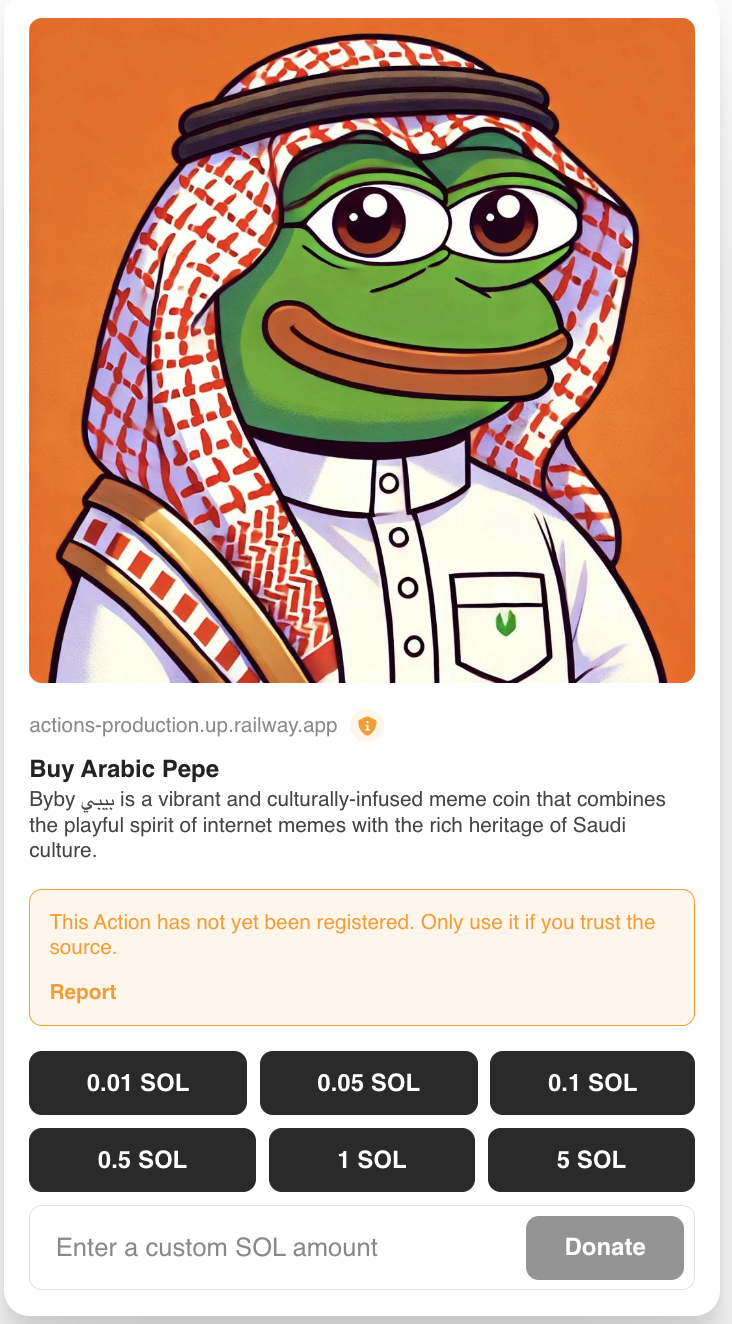This screenshot has height=1324, width=732.
Task: Click the Buy Arabic Pepe title
Action: (x=124, y=769)
